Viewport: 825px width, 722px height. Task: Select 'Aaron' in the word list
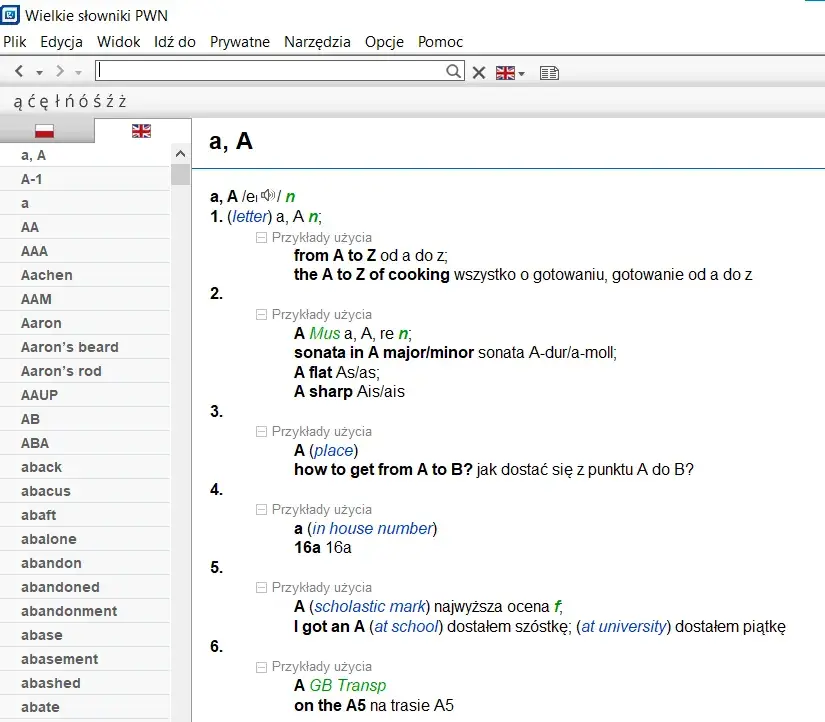85,323
